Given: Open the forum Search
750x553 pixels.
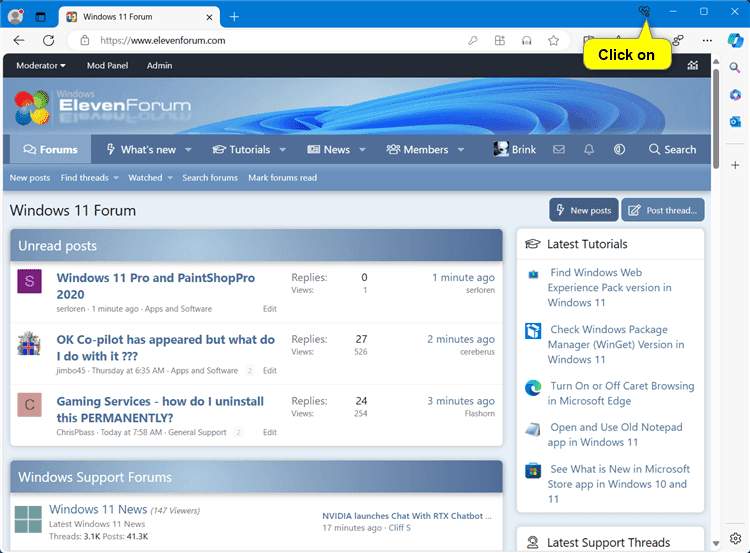Looking at the screenshot, I should click(x=672, y=150).
